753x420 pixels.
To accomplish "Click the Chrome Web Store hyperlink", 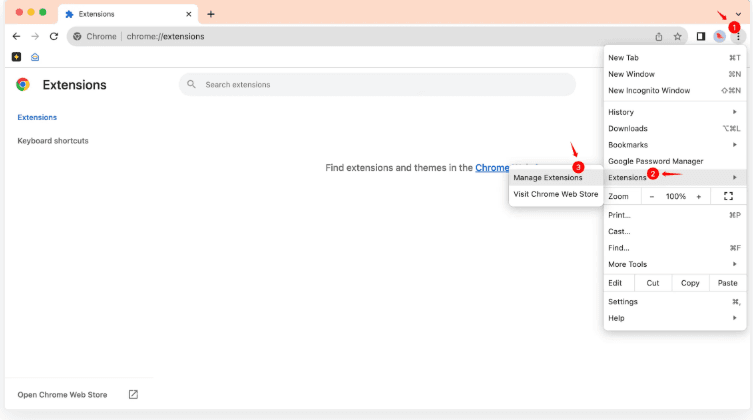I will 492,168.
